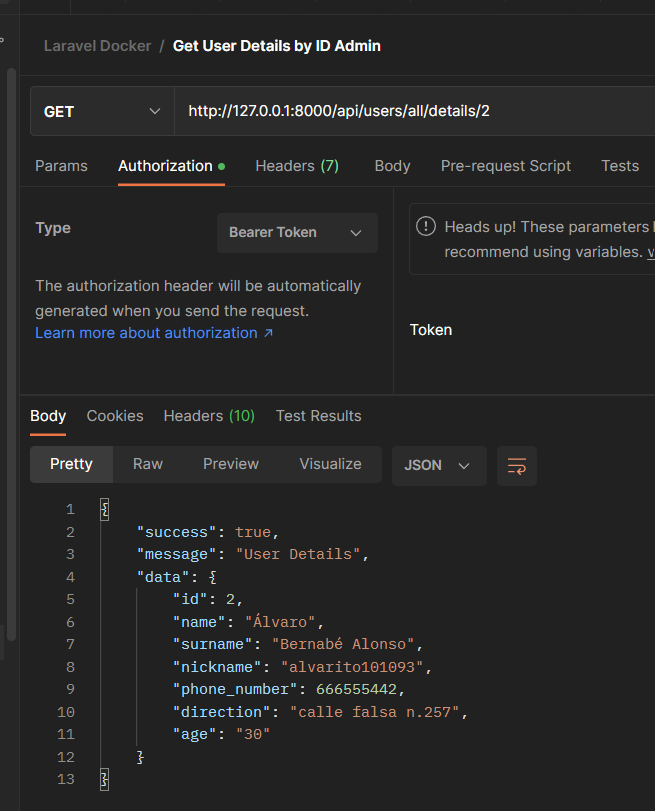Toggle line wrapping in the response viewer
This screenshot has height=811, width=655.
click(x=516, y=466)
